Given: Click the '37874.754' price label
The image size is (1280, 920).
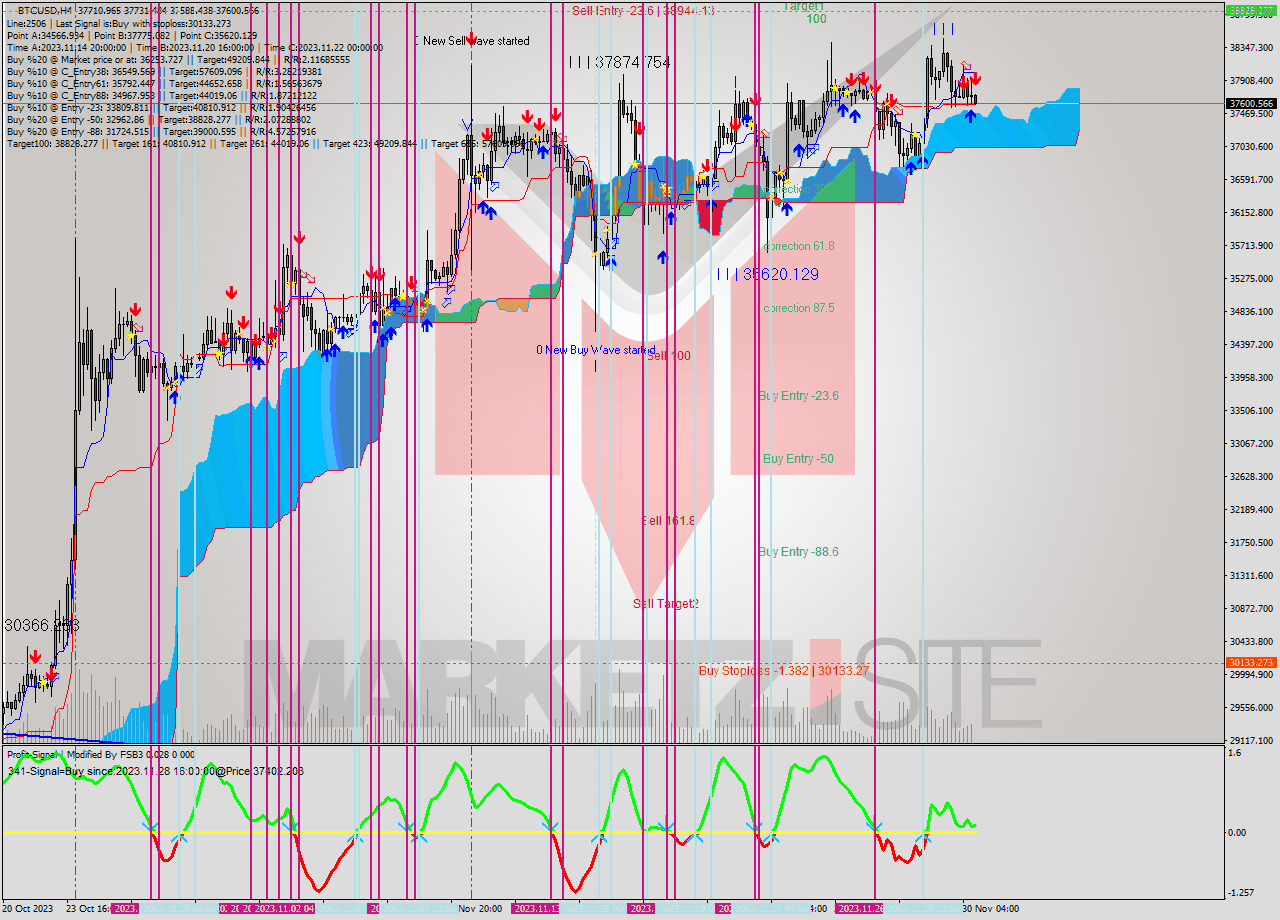Looking at the screenshot, I should coord(632,62).
